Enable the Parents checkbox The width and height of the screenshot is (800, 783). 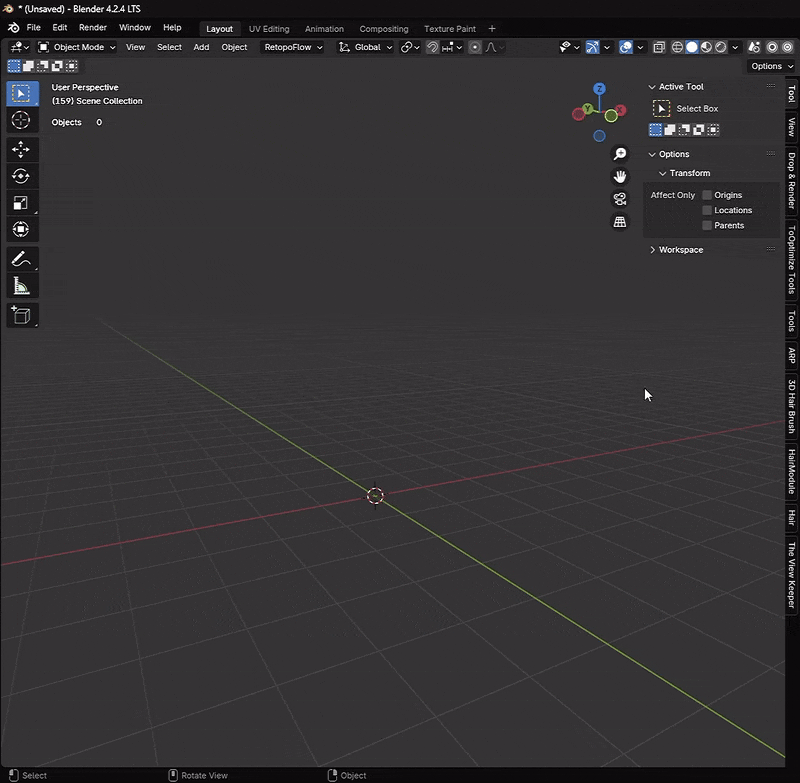707,225
